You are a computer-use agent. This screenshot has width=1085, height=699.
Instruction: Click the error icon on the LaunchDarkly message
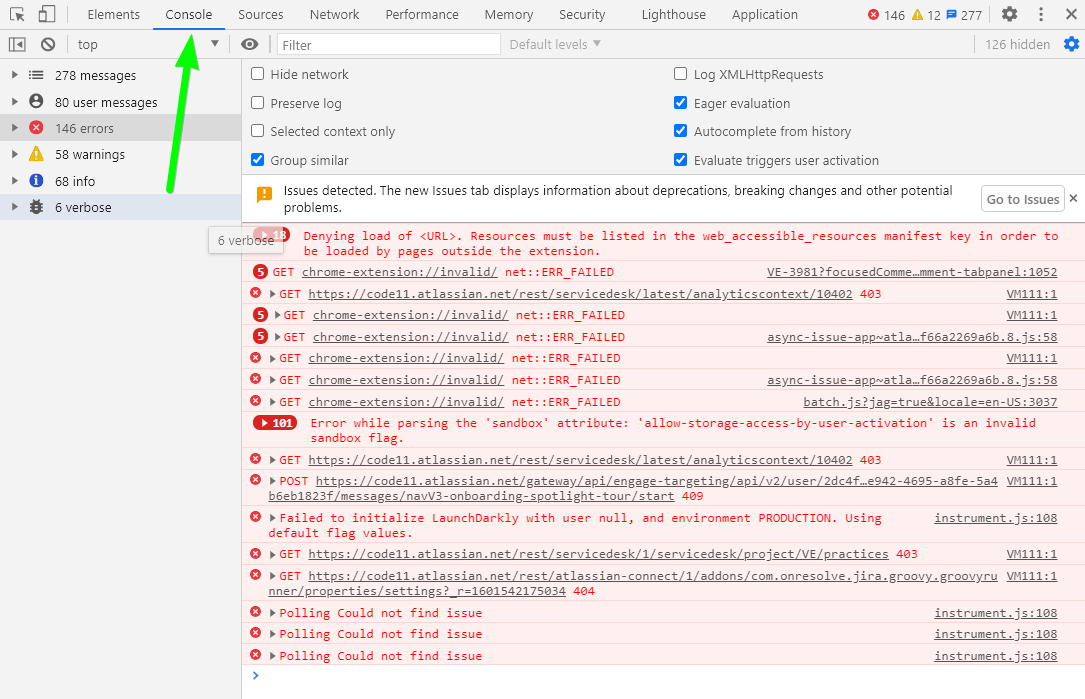(255, 517)
